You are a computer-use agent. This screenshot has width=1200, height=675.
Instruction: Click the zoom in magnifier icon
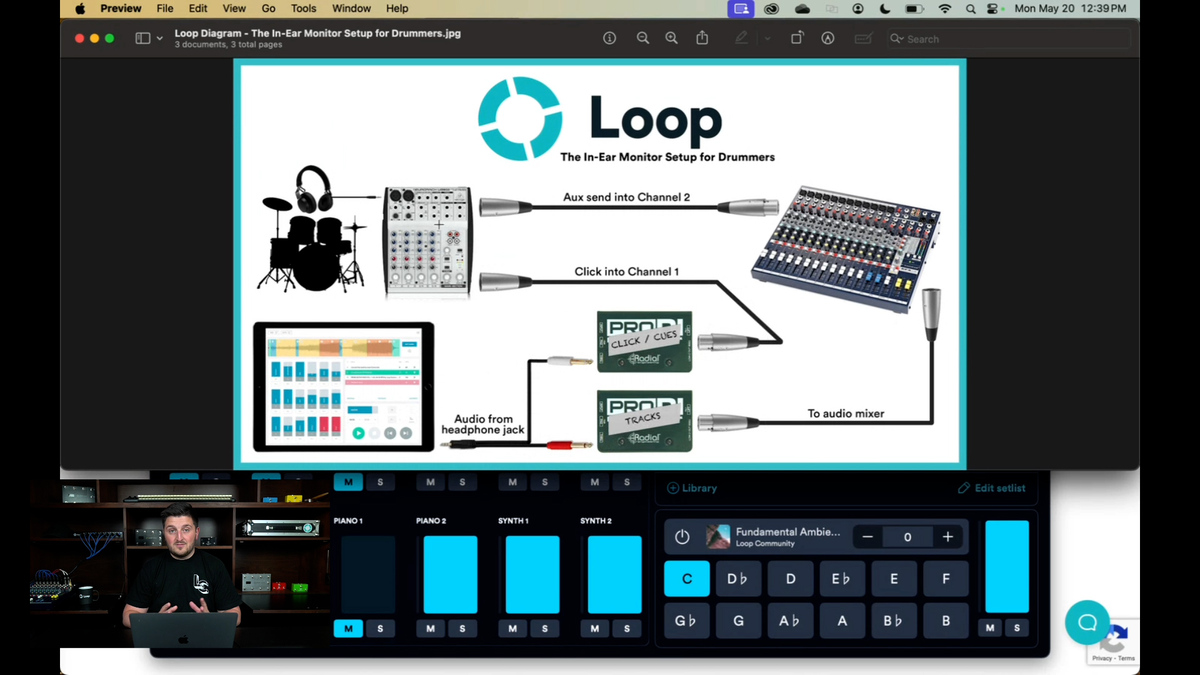coord(672,38)
